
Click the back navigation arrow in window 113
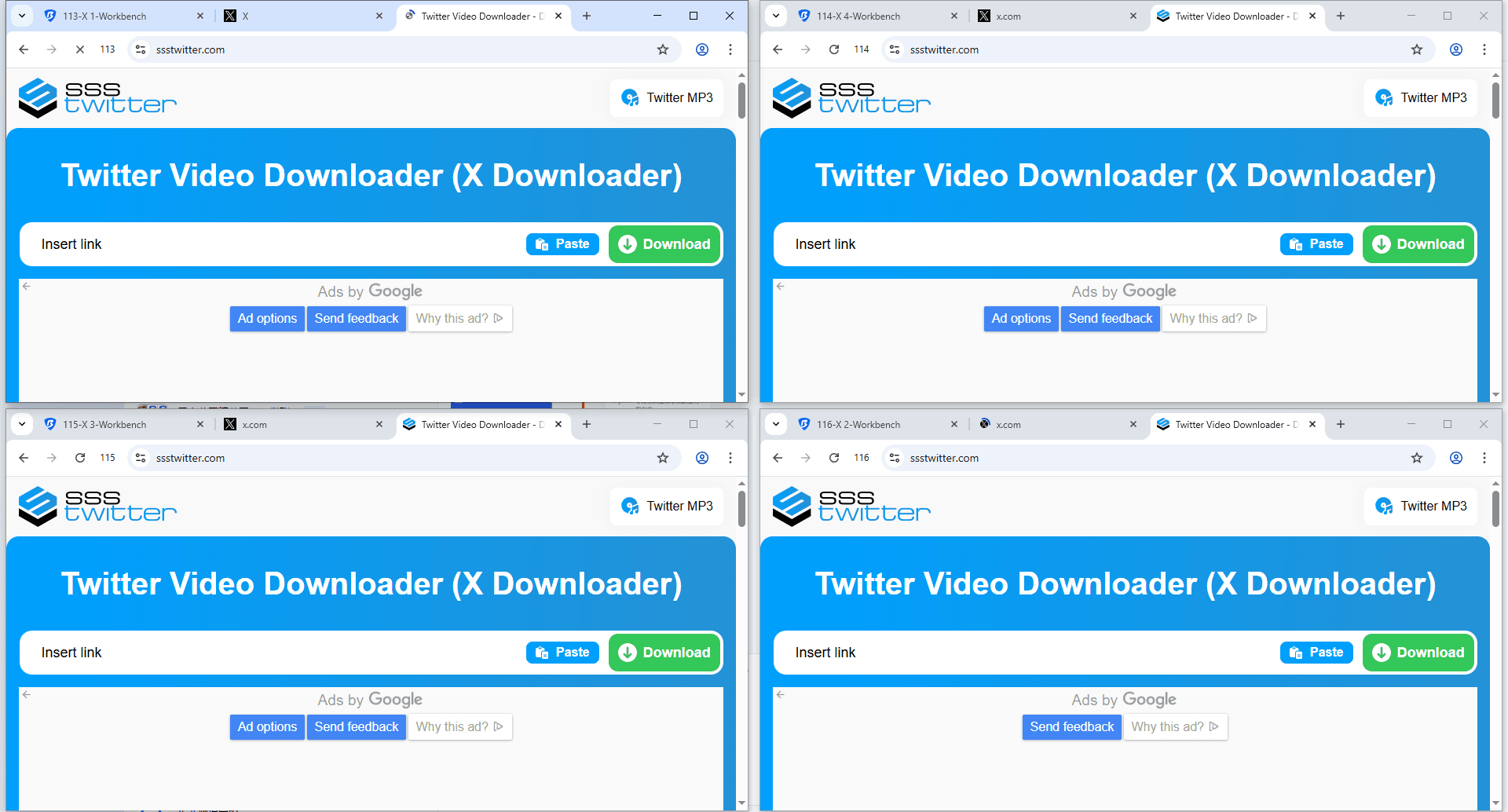[24, 49]
